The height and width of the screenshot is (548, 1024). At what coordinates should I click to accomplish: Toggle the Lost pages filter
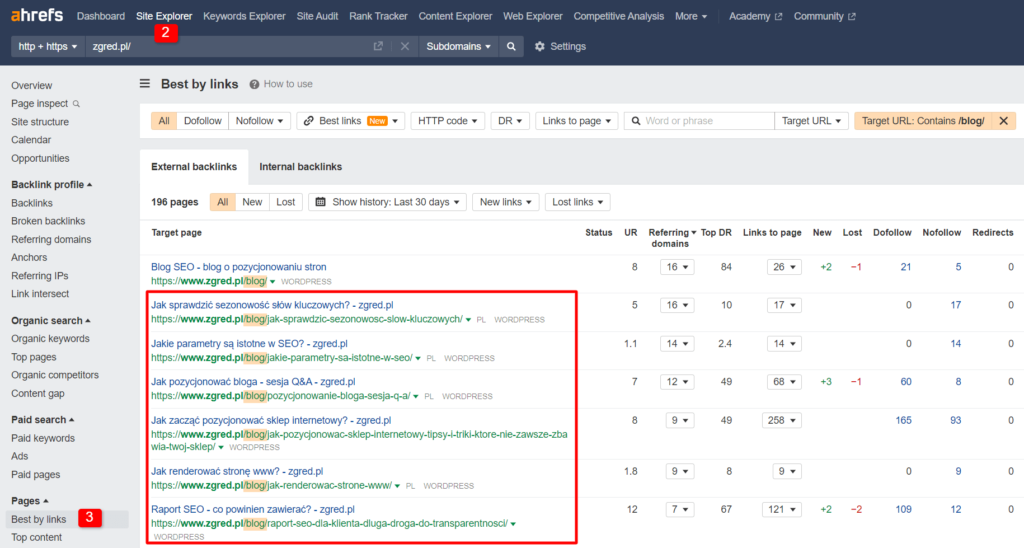coord(286,202)
